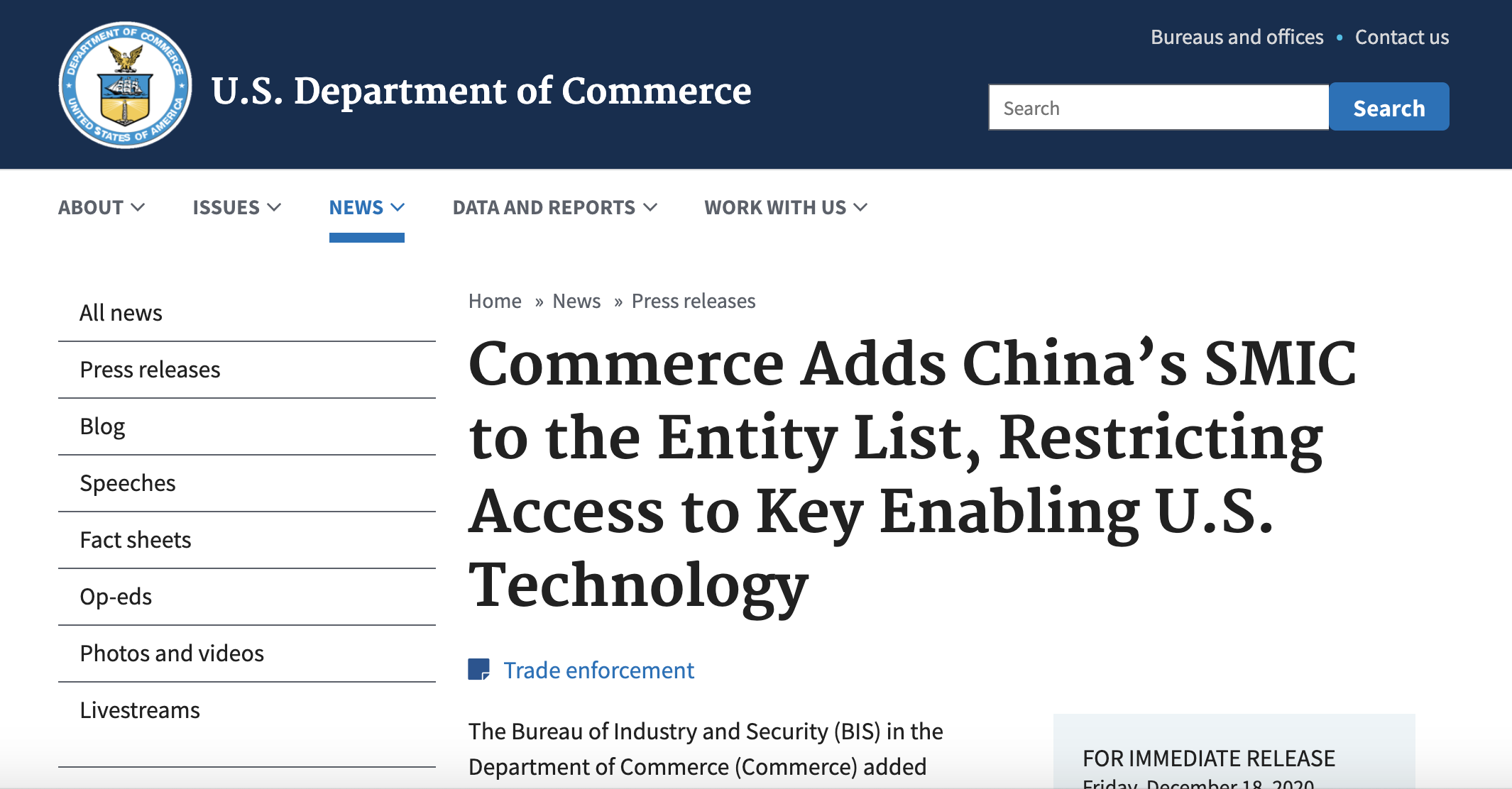The width and height of the screenshot is (1512, 789).
Task: Click the All news sidebar item
Action: pyautogui.click(x=119, y=312)
